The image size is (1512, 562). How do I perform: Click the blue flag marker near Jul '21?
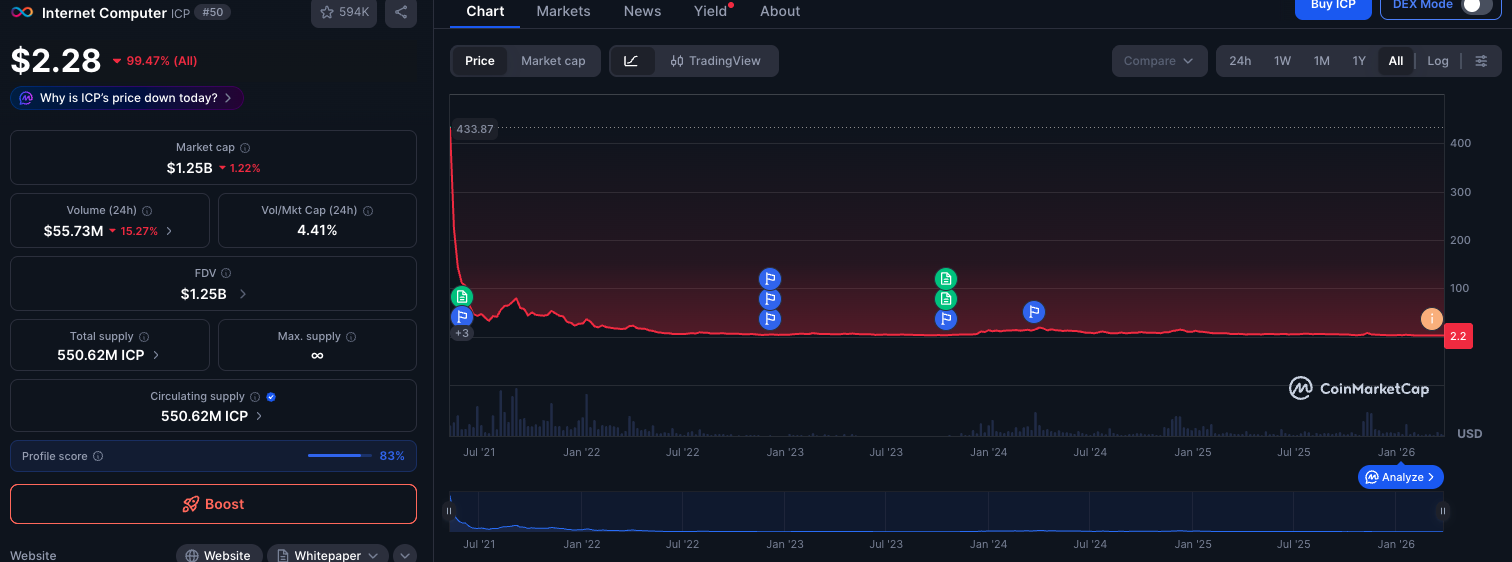(461, 317)
